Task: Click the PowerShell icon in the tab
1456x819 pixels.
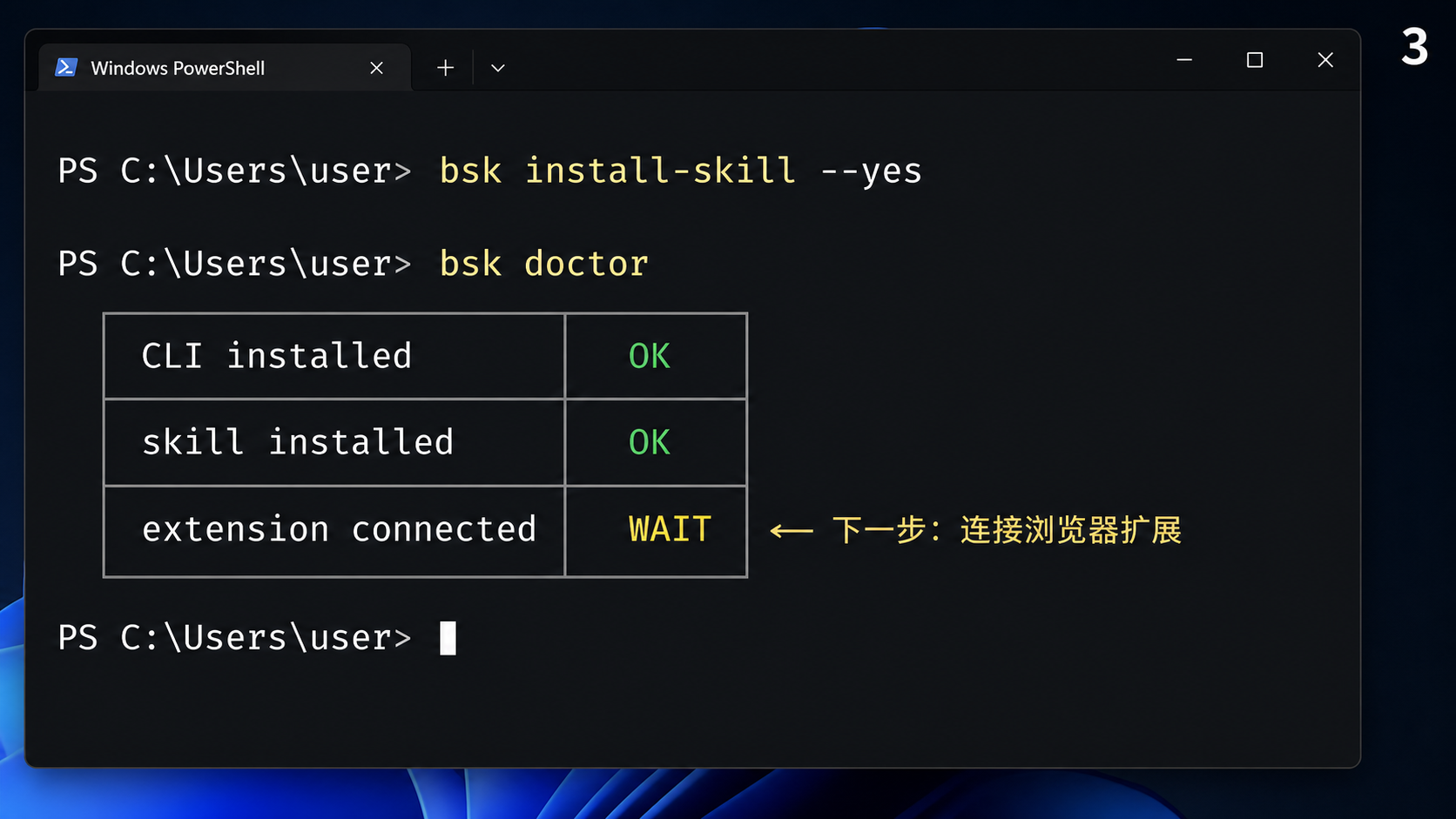Action: (x=66, y=68)
